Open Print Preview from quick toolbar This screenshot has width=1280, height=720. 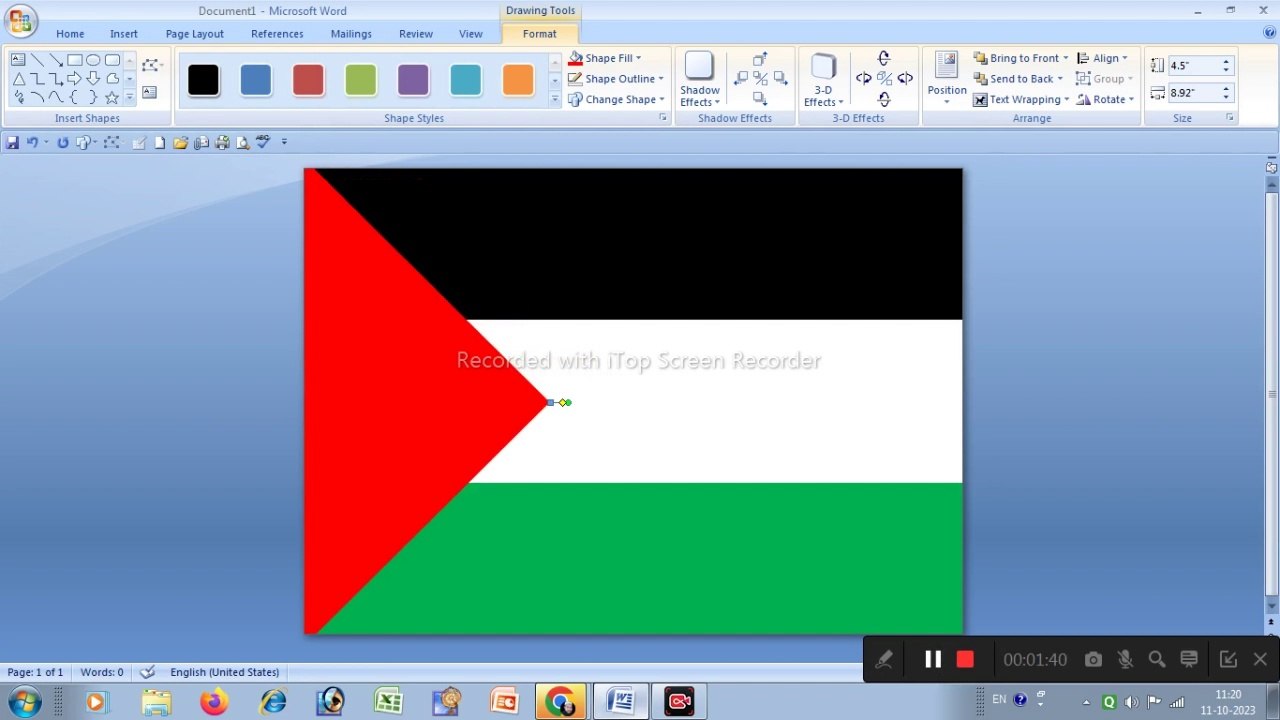pyautogui.click(x=243, y=143)
